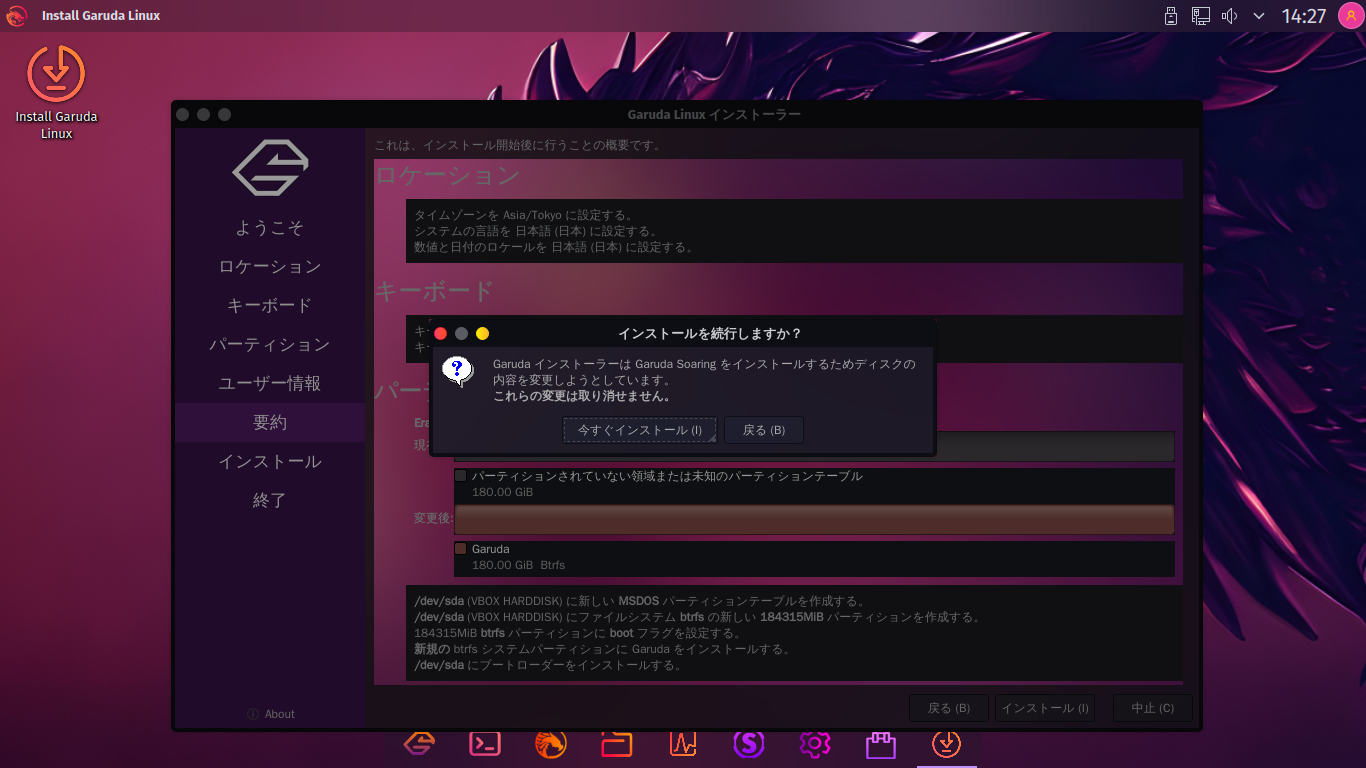This screenshot has width=1366, height=768.
Task: Launch the orange dragon browser in the dock
Action: click(551, 743)
